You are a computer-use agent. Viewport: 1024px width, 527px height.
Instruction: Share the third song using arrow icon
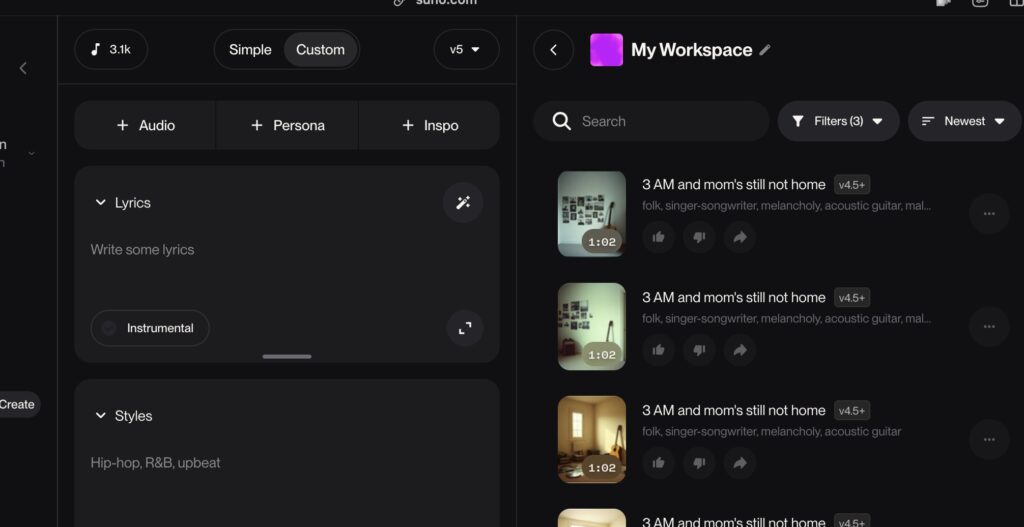click(740, 463)
